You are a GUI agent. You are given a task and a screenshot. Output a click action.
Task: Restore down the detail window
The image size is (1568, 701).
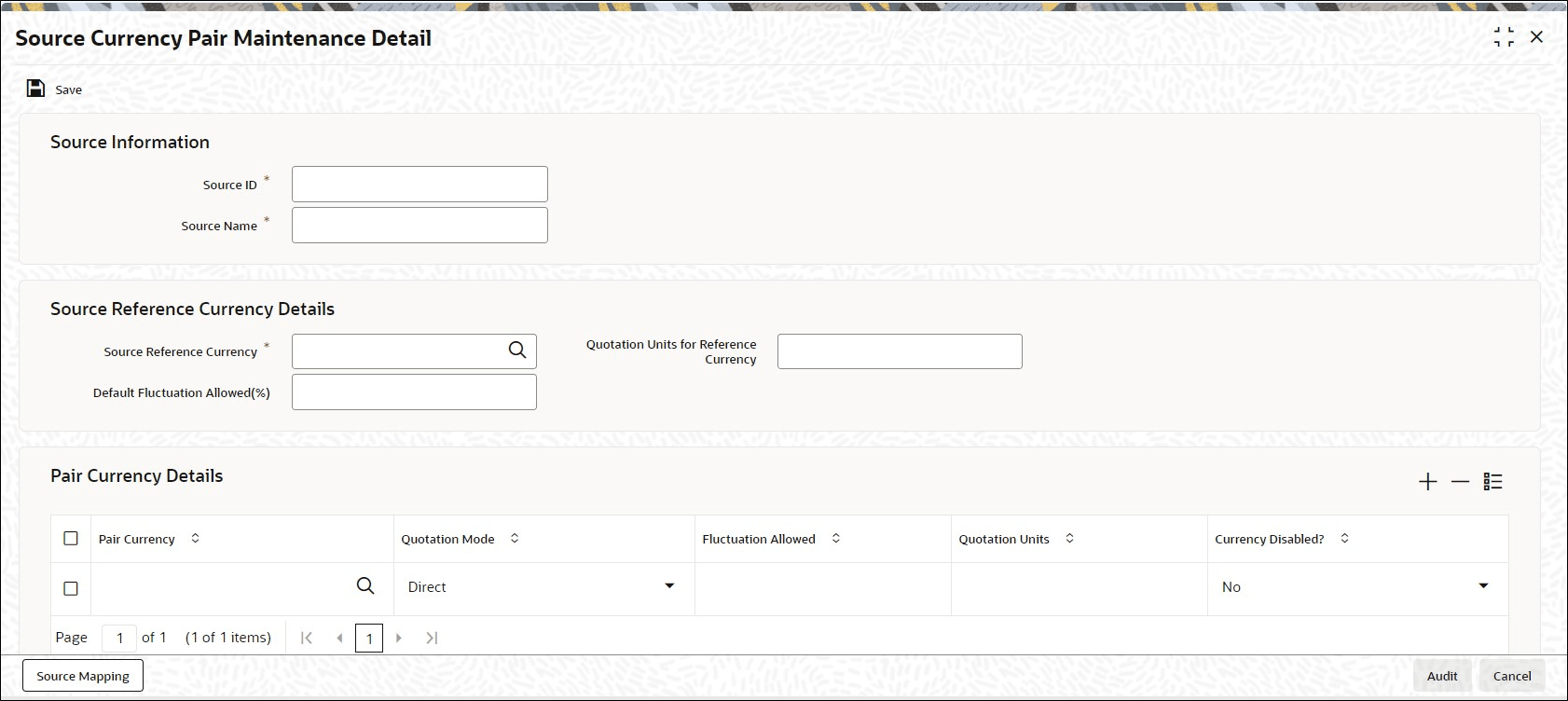click(1504, 37)
